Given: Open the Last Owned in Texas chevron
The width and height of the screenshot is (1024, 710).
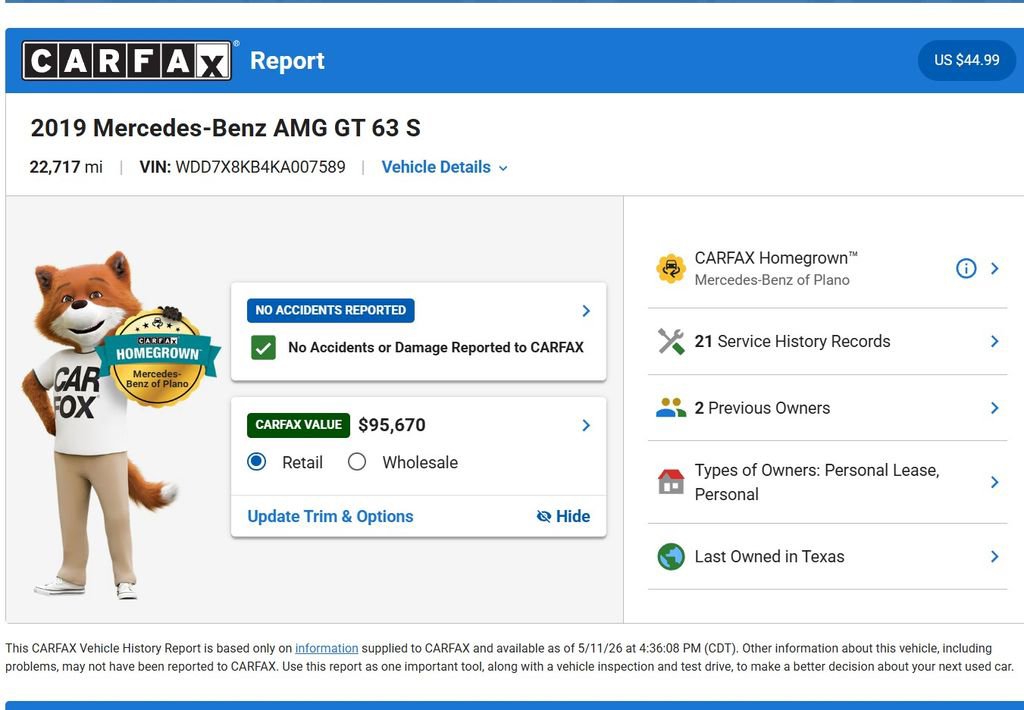Looking at the screenshot, I should (x=995, y=557).
